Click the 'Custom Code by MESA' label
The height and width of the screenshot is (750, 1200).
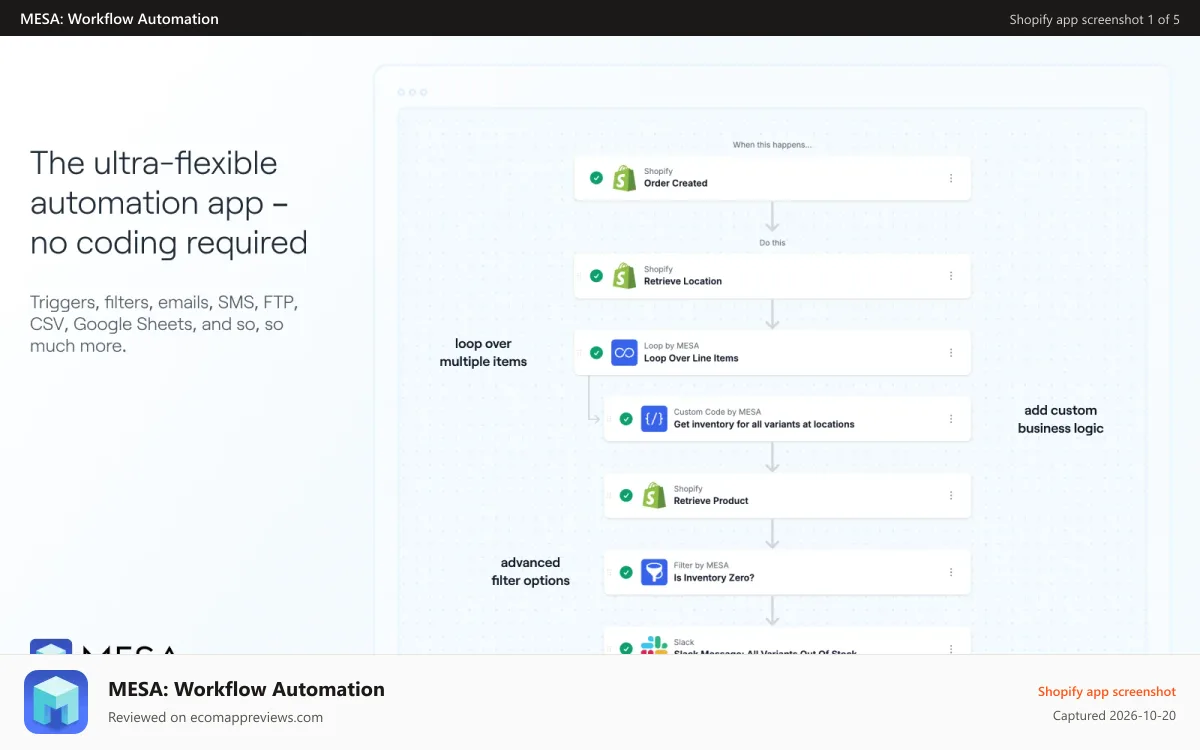pos(717,412)
